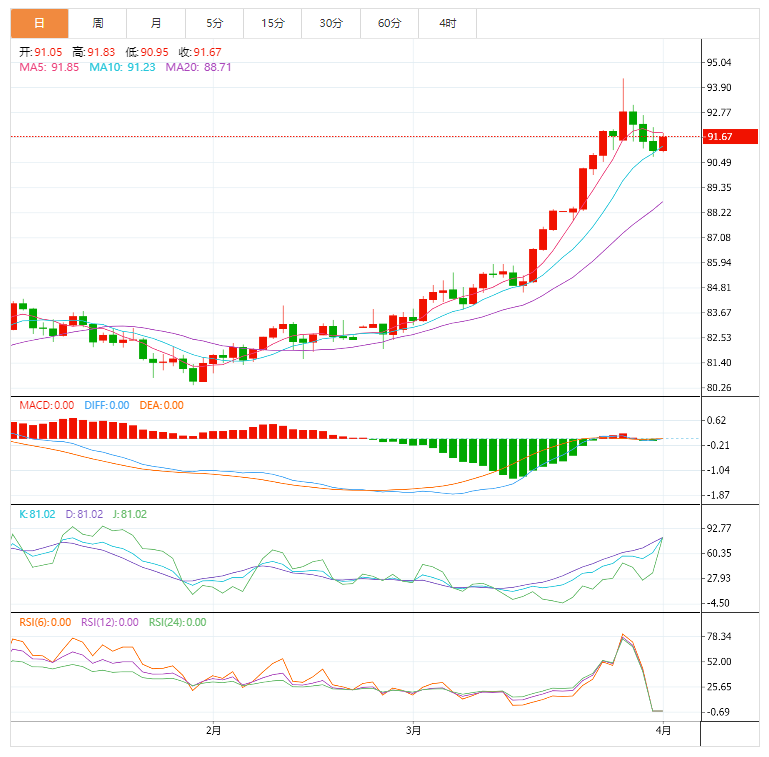The width and height of the screenshot is (769, 757).
Task: Click the 83.67 price axis label
Action: click(718, 312)
